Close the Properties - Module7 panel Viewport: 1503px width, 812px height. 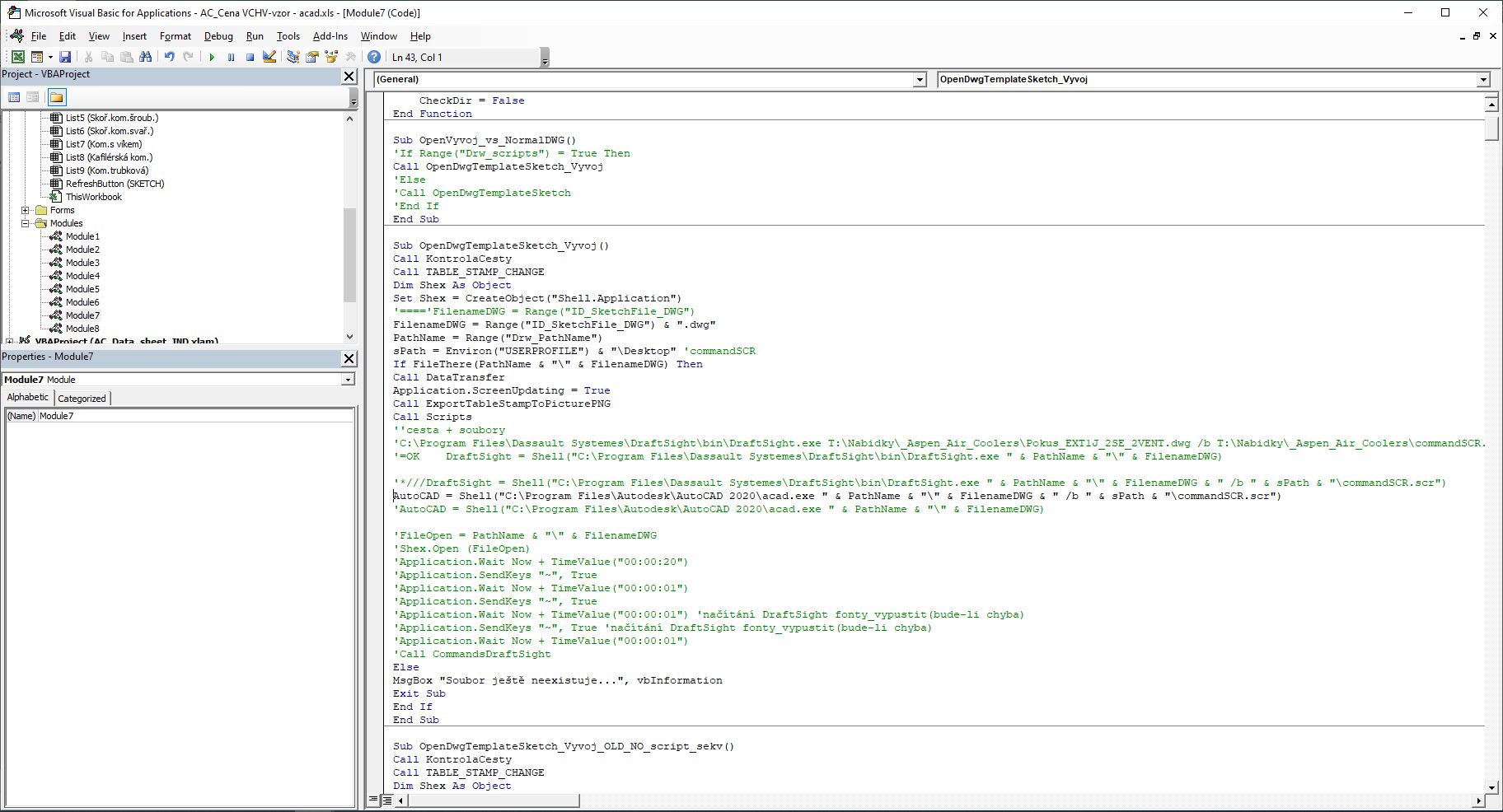click(349, 358)
